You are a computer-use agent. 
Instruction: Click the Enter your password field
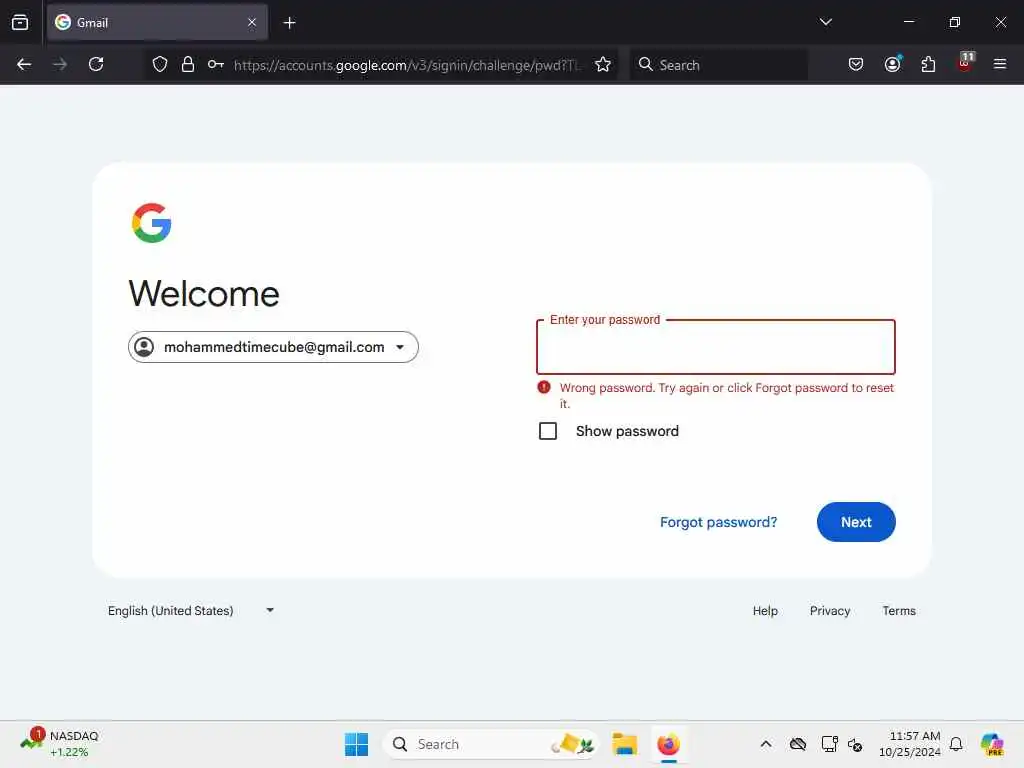pos(716,347)
